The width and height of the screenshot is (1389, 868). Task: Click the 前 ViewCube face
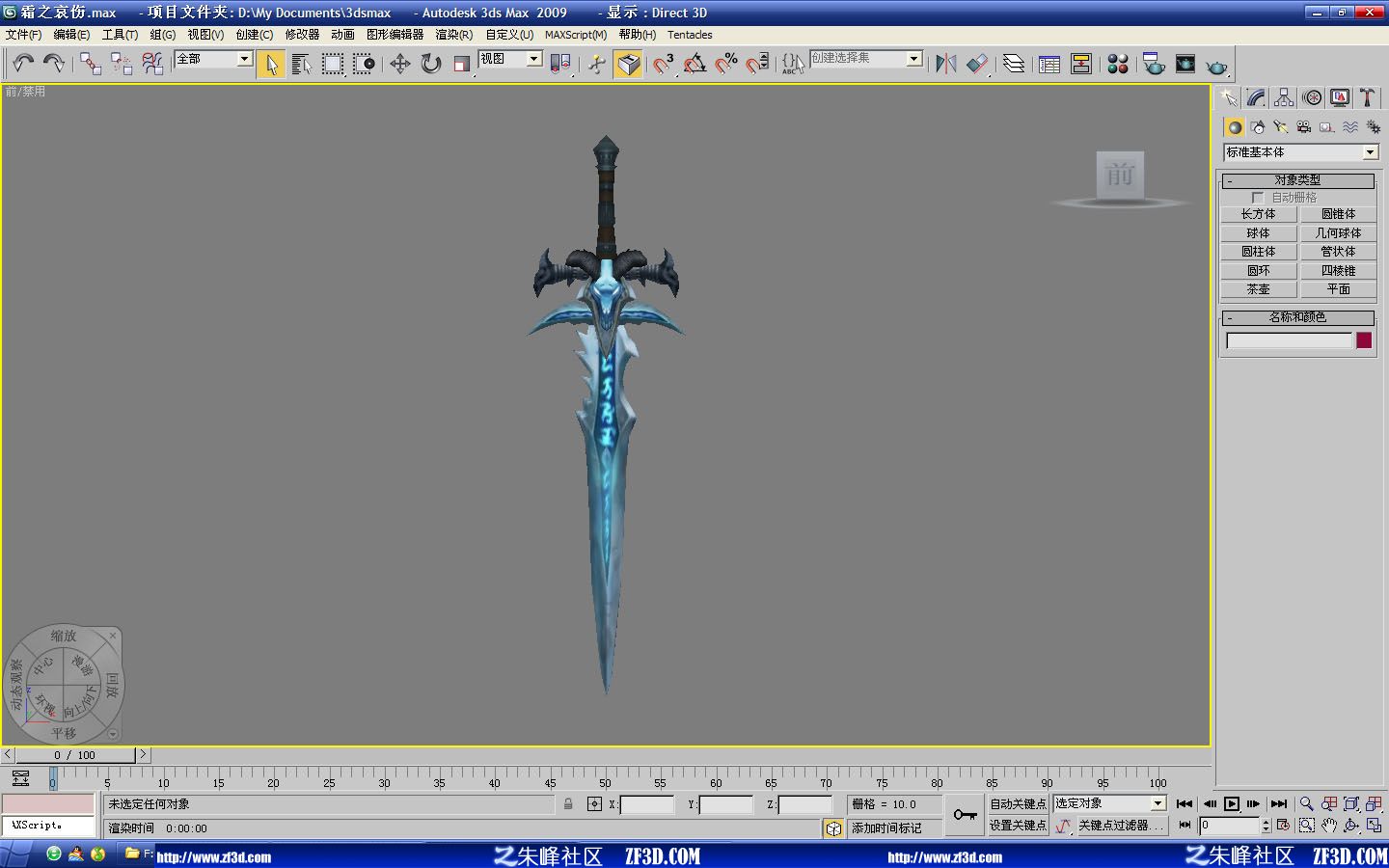coord(1120,176)
